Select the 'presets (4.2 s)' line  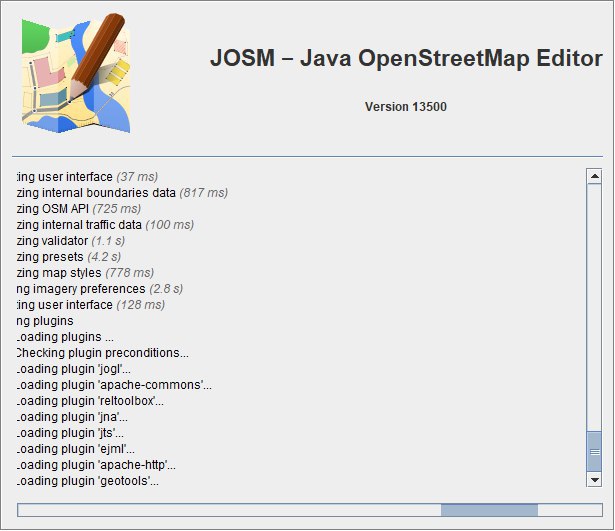click(x=69, y=257)
